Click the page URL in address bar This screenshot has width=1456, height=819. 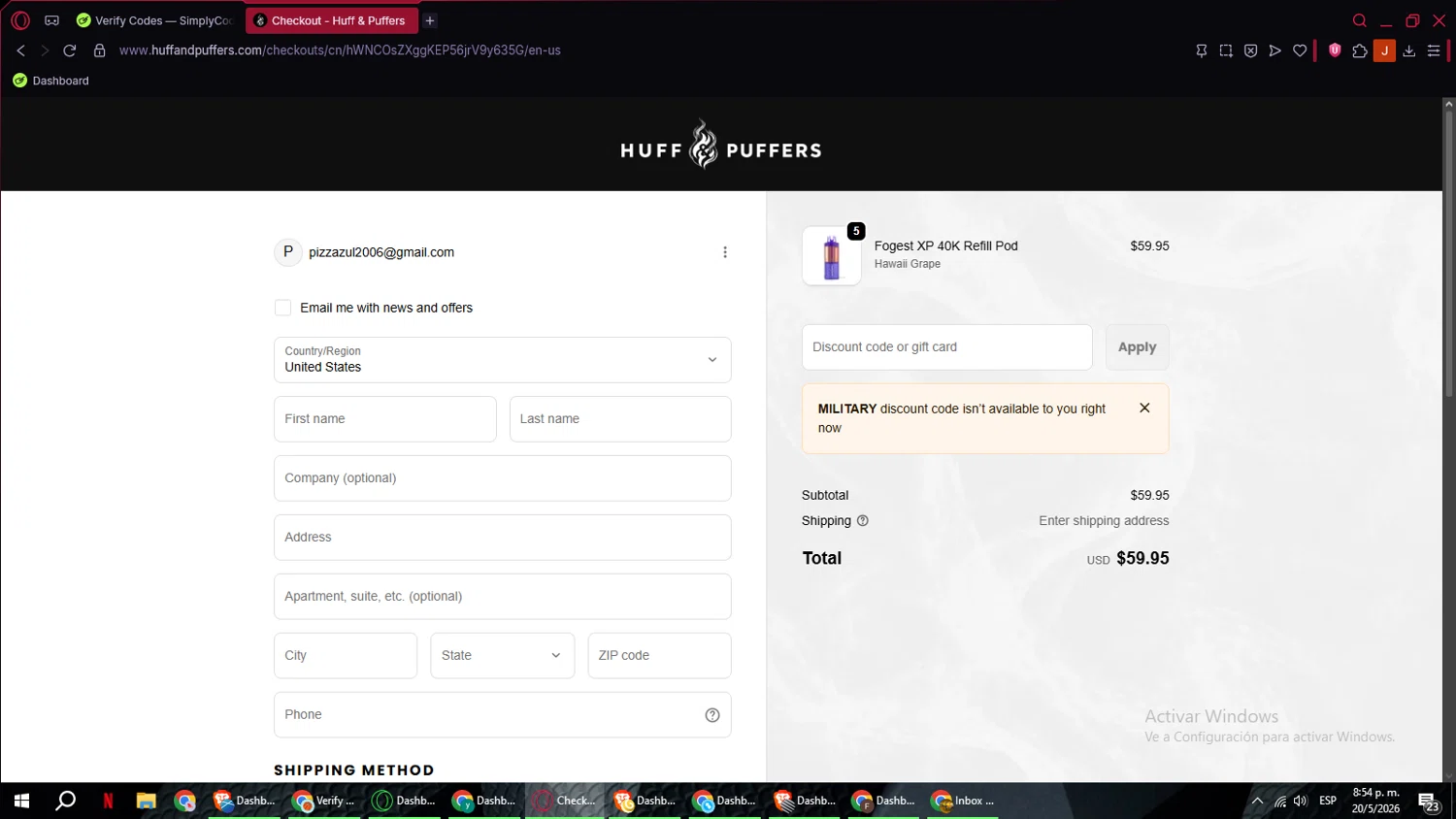[340, 50]
